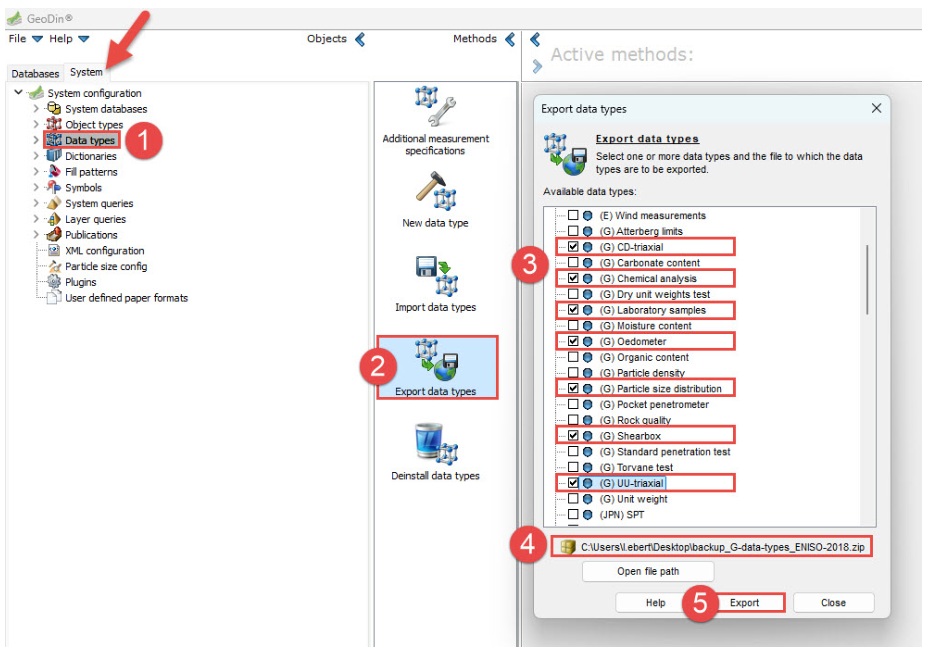Click the Plugins gear icon in tree
The width and height of the screenshot is (928, 651).
[x=54, y=282]
